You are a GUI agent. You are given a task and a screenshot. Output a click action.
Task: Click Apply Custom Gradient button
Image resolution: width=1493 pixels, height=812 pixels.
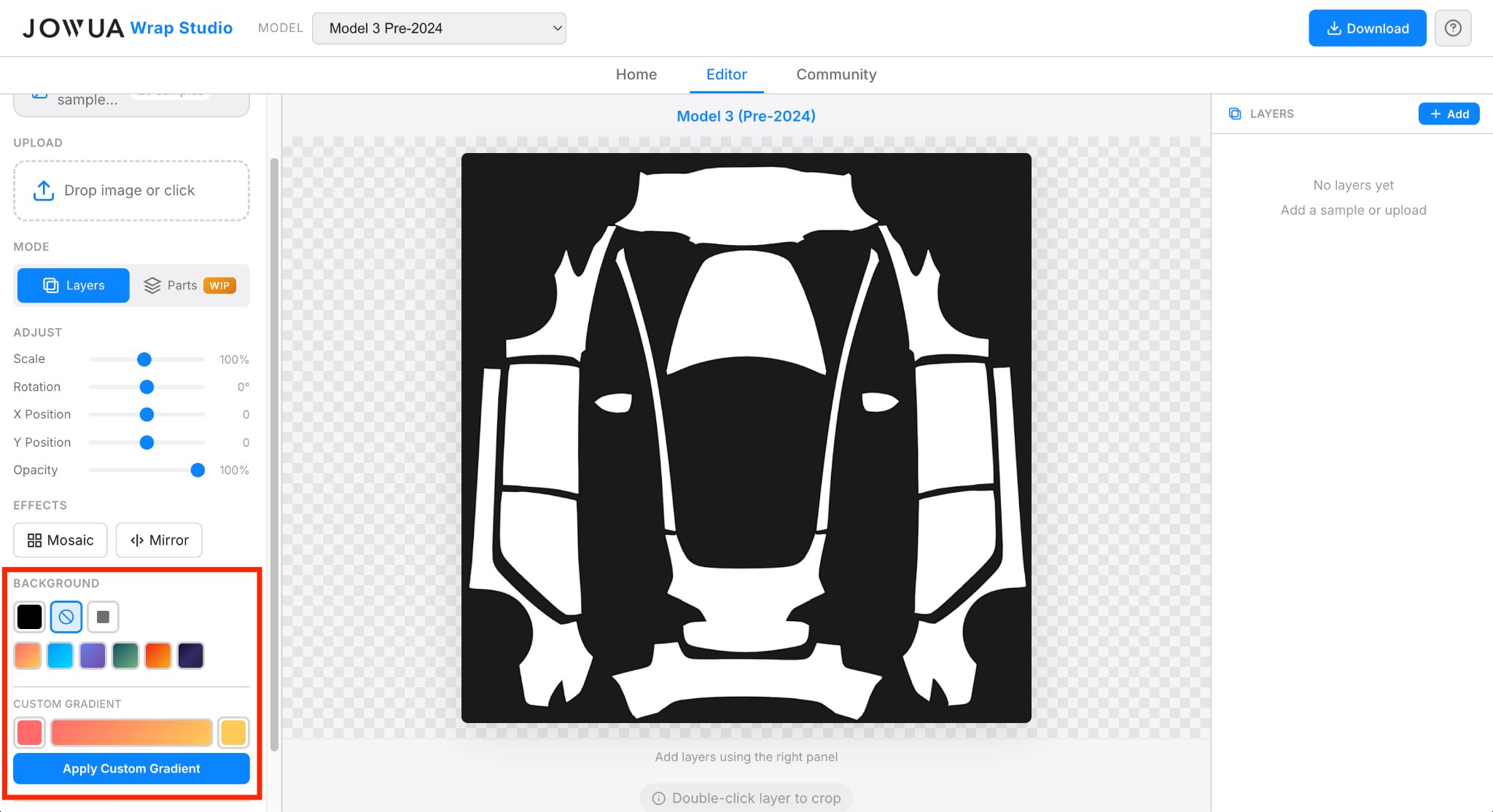pyautogui.click(x=131, y=769)
